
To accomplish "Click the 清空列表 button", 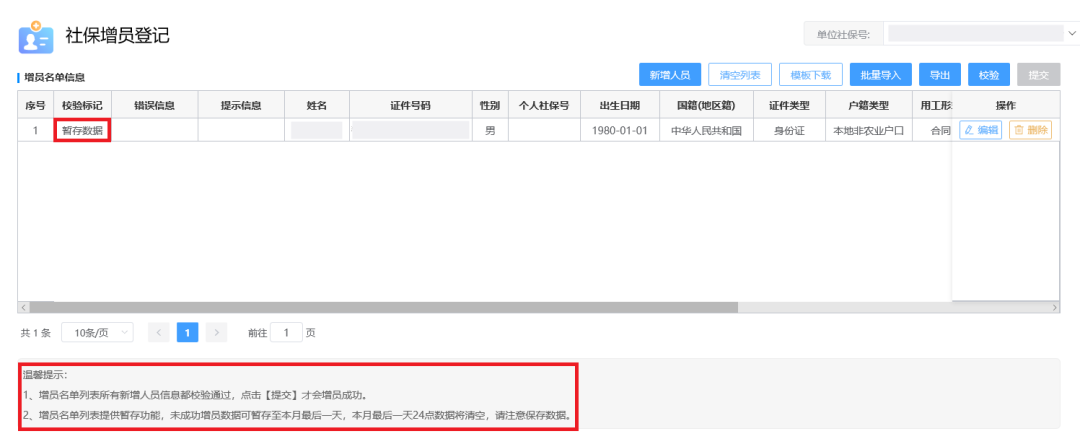I will tap(740, 75).
